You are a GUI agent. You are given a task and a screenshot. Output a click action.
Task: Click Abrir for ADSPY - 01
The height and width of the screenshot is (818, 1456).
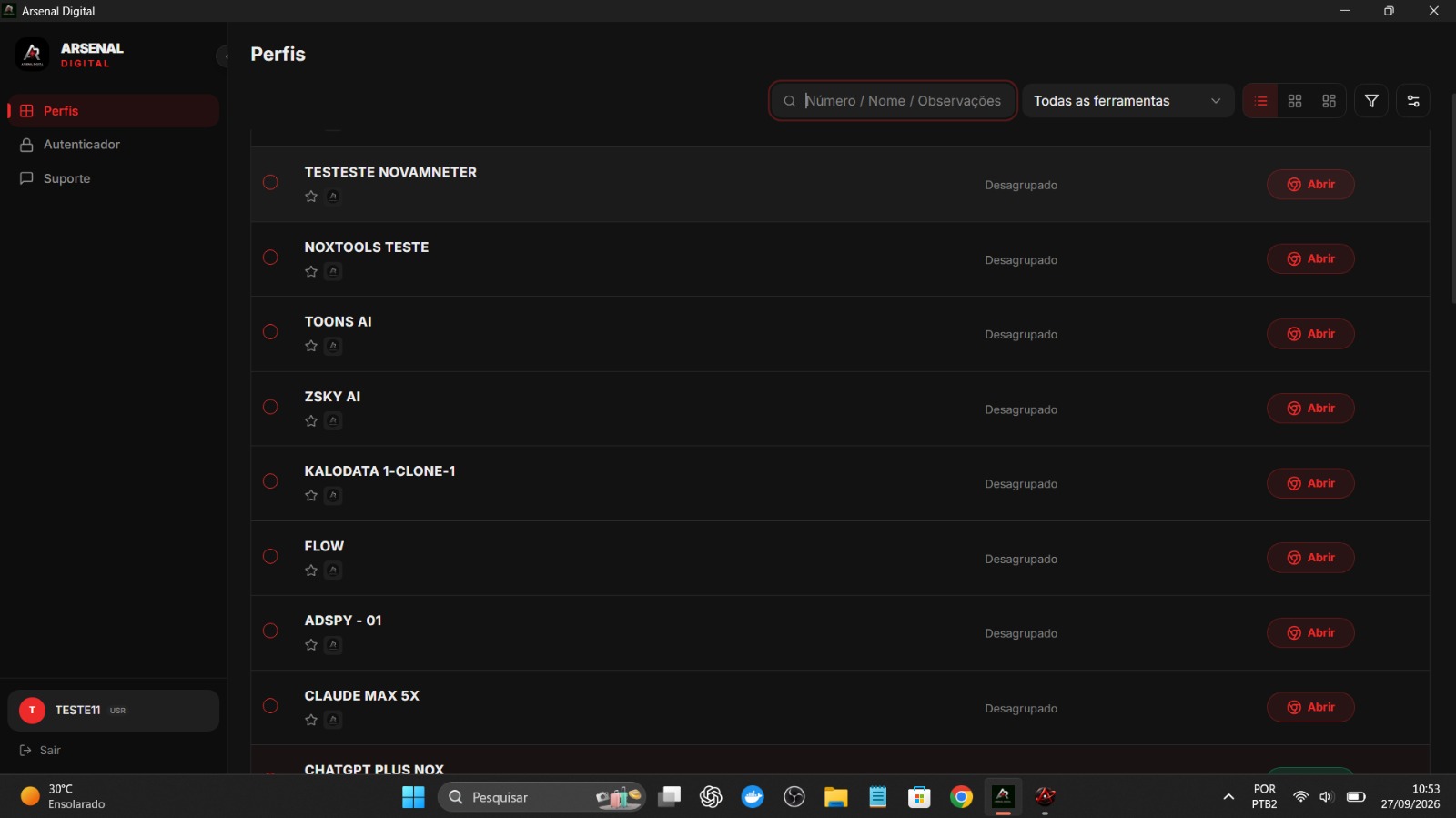click(x=1310, y=633)
